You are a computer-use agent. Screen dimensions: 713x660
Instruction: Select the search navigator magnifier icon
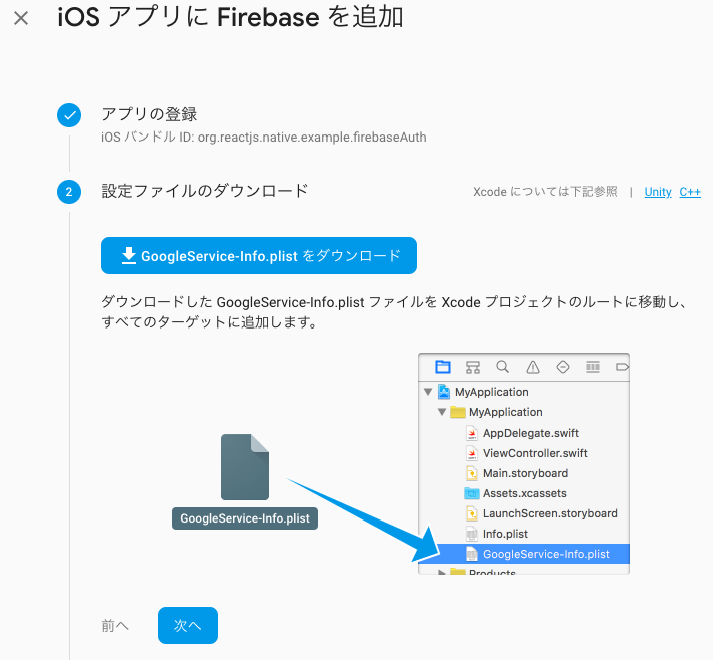502,367
